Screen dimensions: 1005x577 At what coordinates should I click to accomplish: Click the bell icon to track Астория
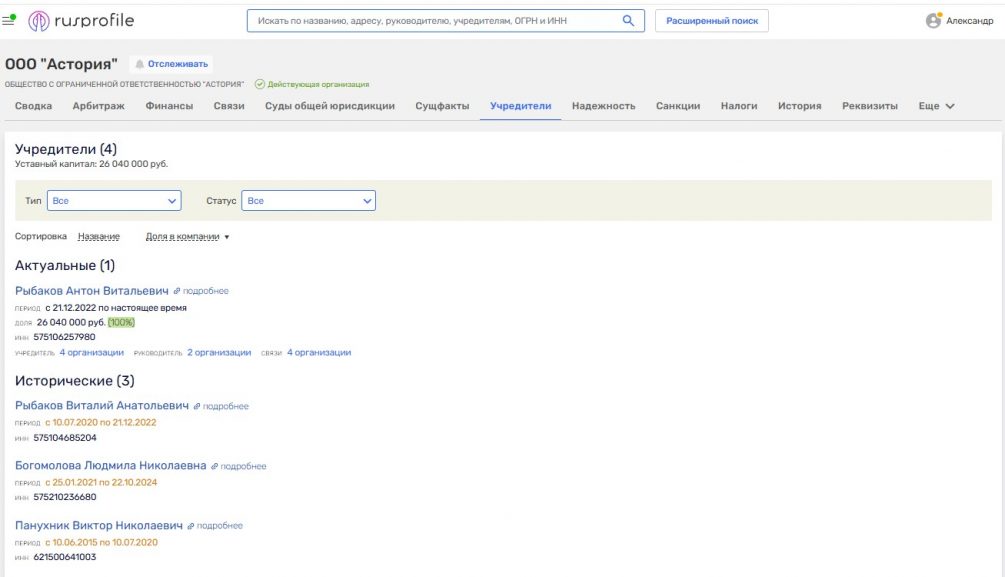(140, 64)
